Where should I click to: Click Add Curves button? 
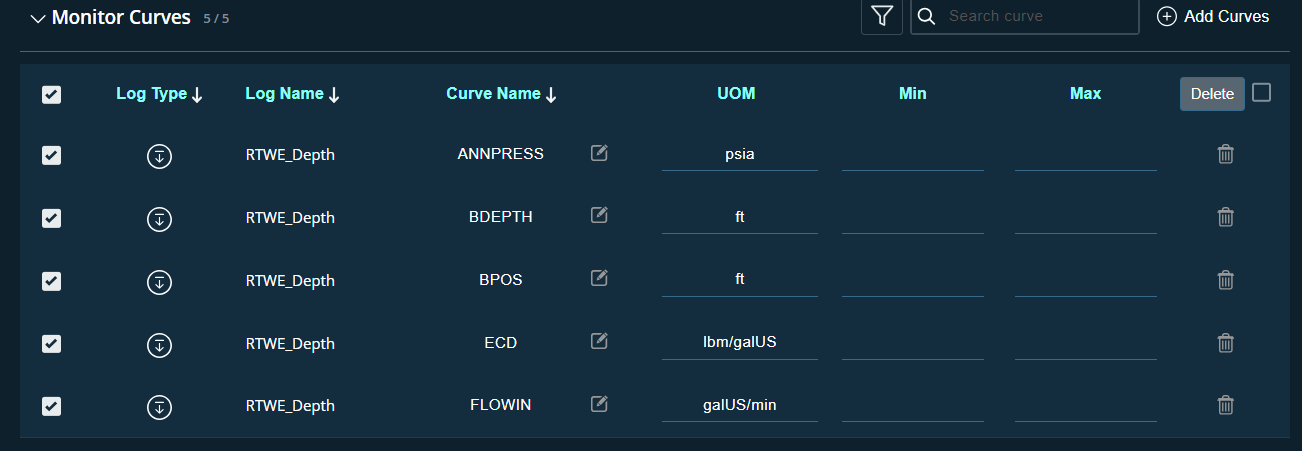coord(1213,17)
